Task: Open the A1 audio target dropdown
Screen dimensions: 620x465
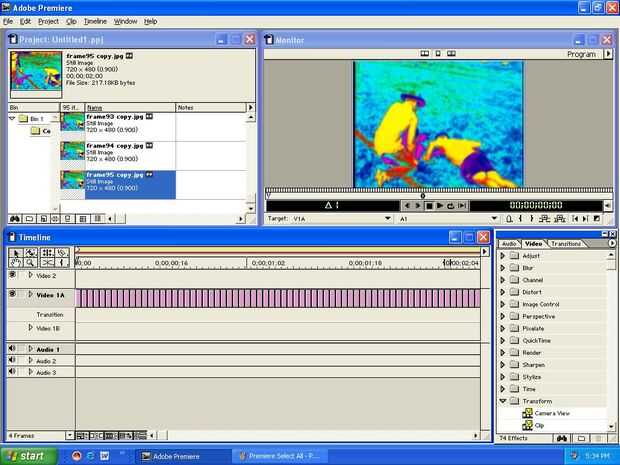Action: pyautogui.click(x=494, y=218)
